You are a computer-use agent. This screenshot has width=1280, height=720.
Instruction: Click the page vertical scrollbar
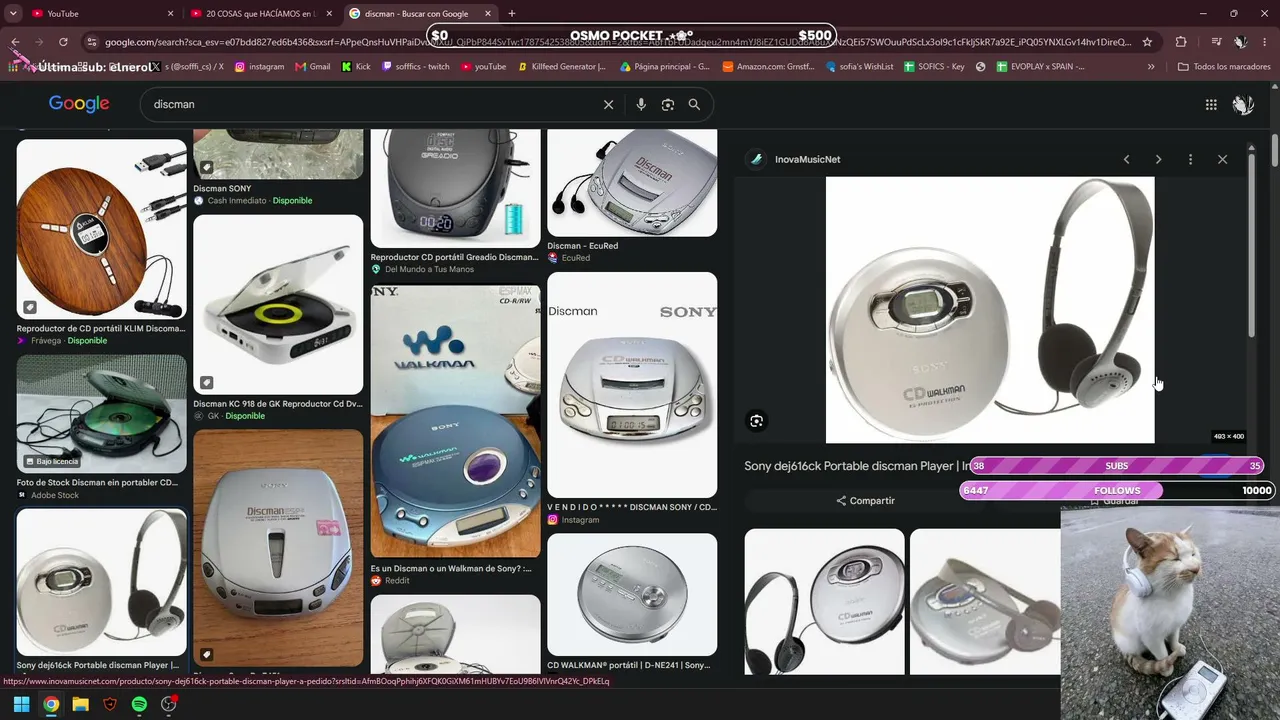[x=1275, y=150]
